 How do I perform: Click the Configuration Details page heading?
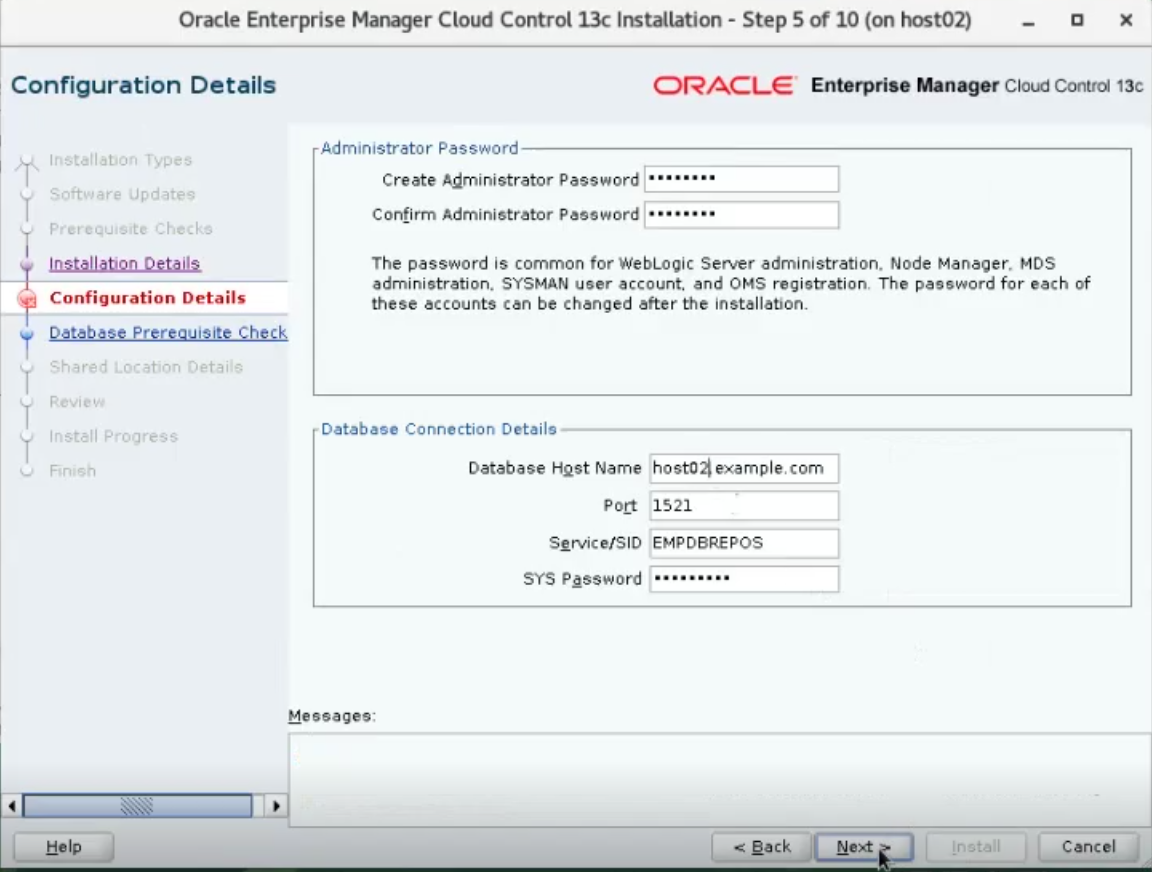pyautogui.click(x=143, y=85)
